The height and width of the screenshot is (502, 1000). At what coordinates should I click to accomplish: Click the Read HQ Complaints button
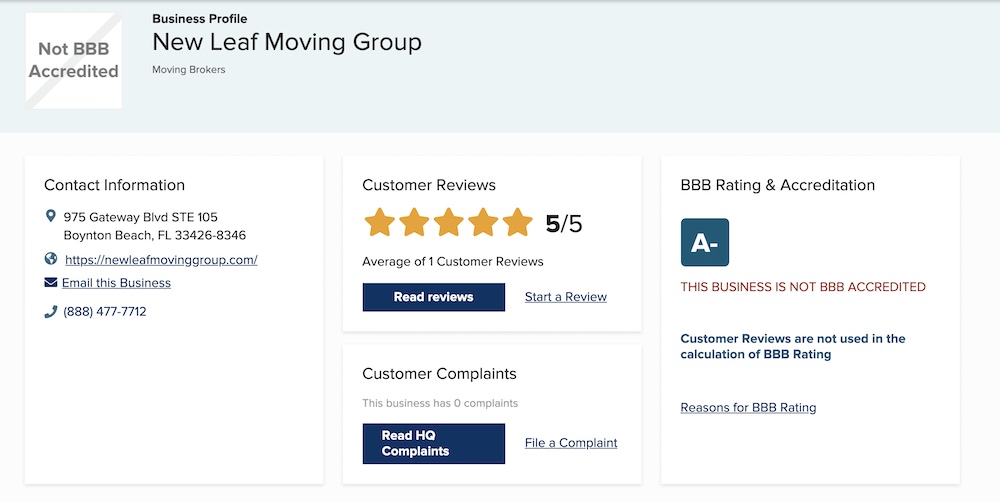[x=434, y=443]
